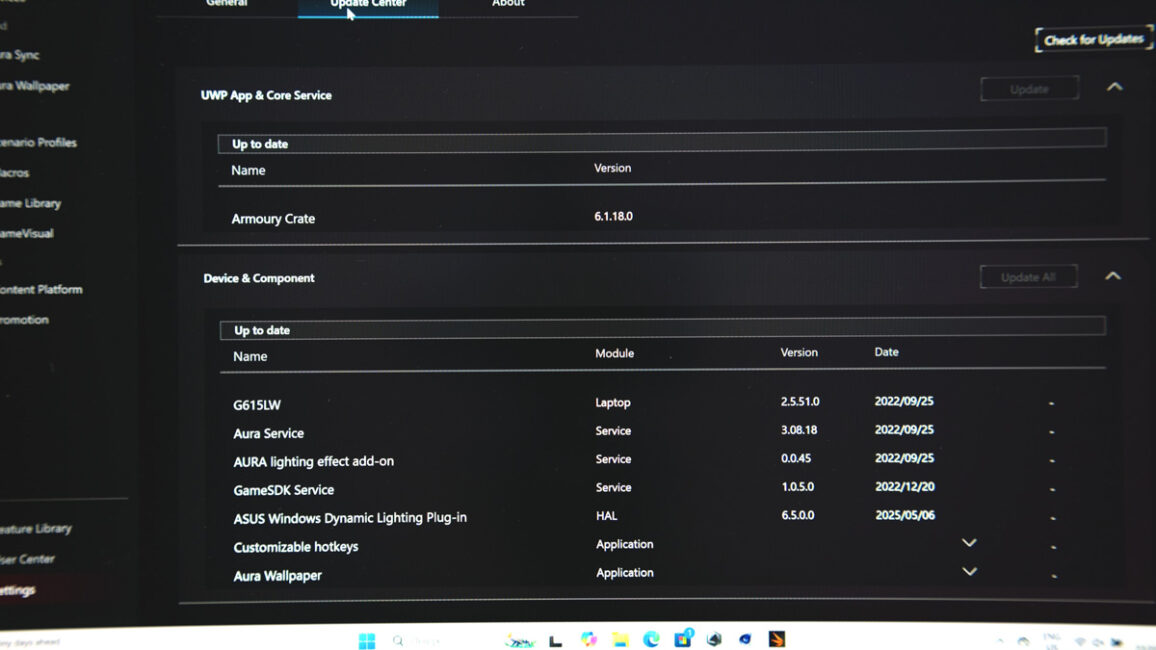
Task: Launch Microsoft Edge from the taskbar
Action: [651, 640]
